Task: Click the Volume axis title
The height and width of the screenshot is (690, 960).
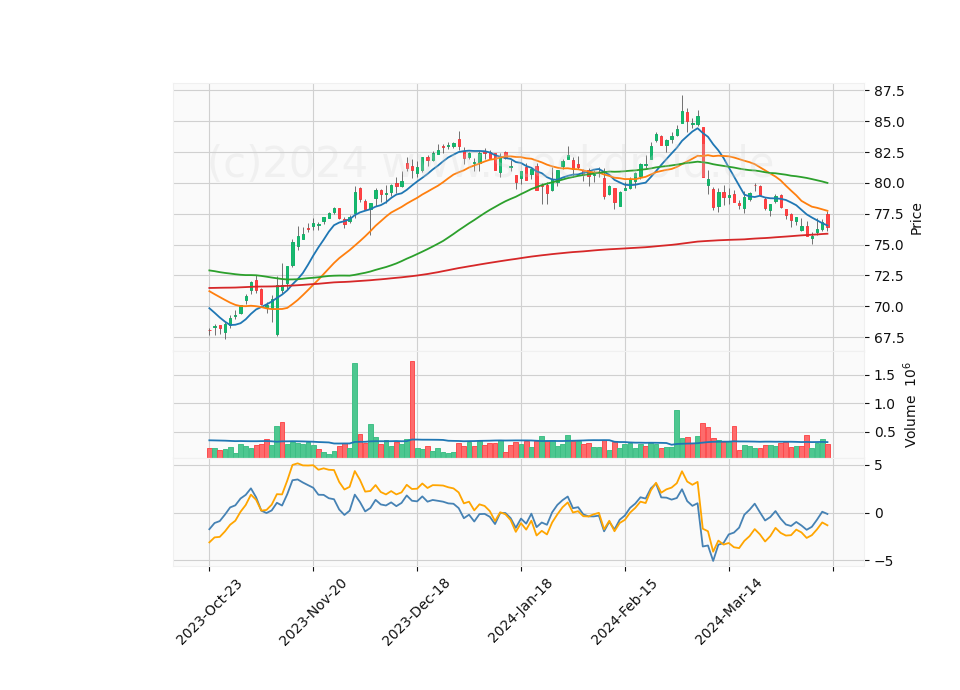Action: click(910, 405)
